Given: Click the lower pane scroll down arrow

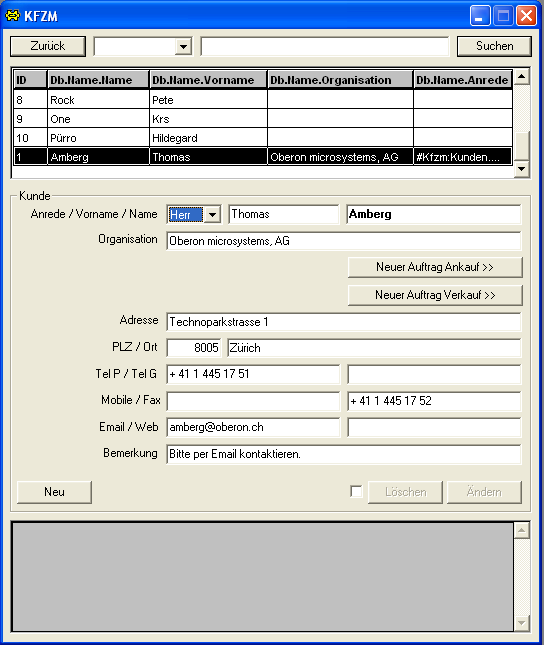Looking at the screenshot, I should (x=522, y=623).
